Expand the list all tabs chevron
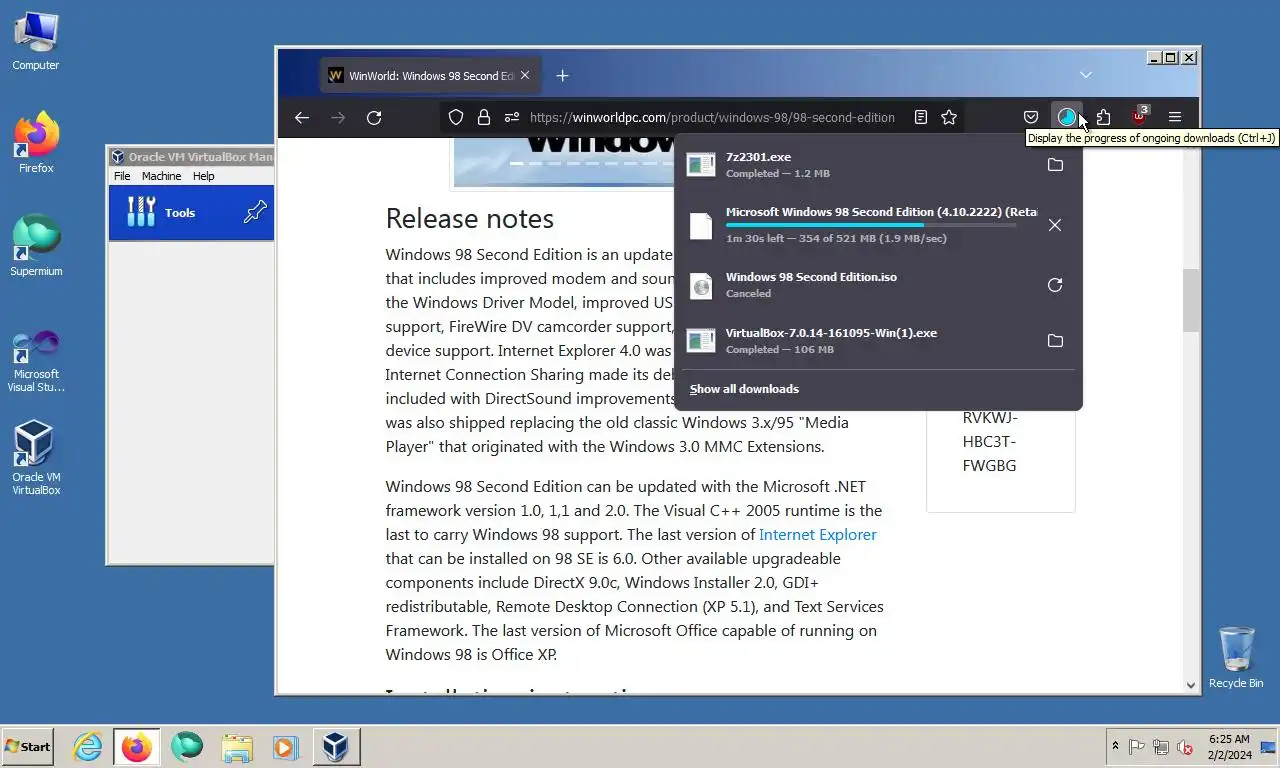 [1086, 75]
